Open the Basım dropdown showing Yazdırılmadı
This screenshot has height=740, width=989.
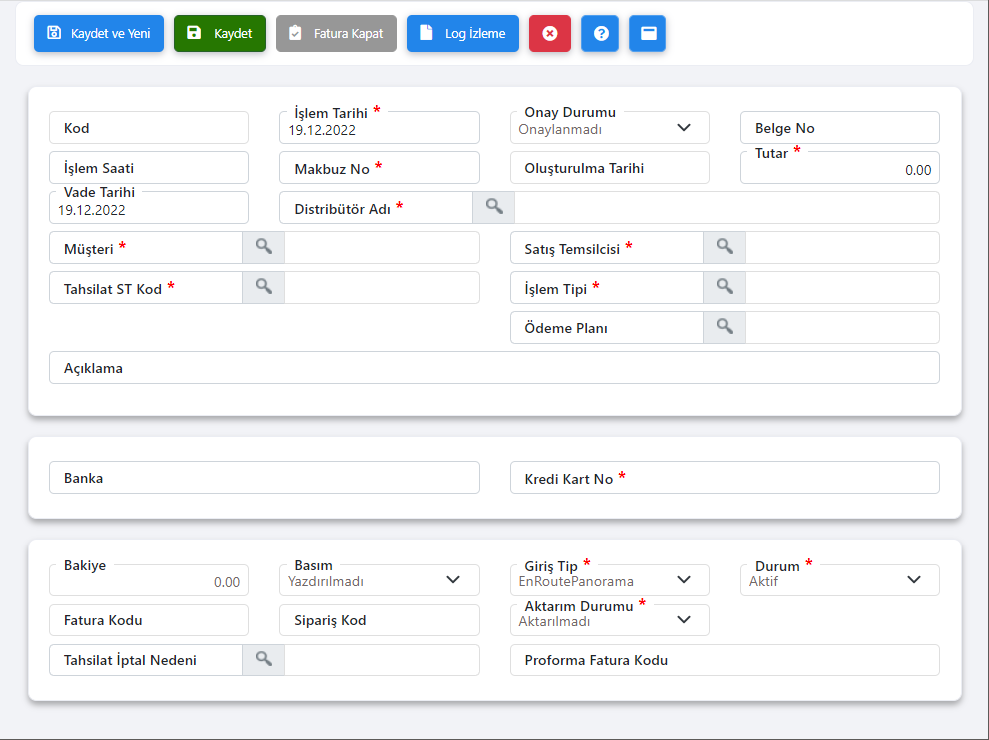click(x=379, y=580)
